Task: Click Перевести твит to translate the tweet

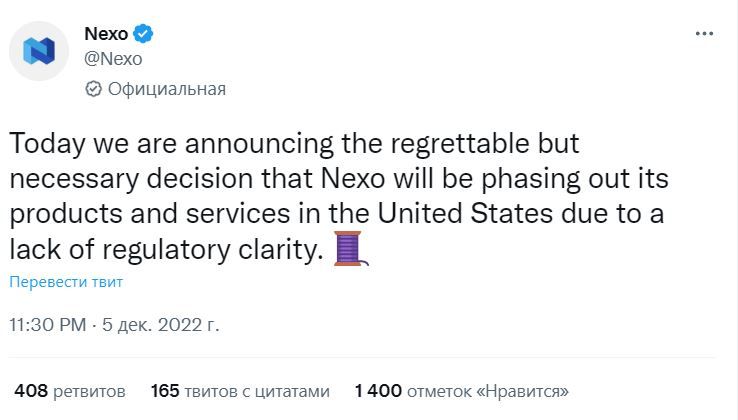Action: (66, 282)
